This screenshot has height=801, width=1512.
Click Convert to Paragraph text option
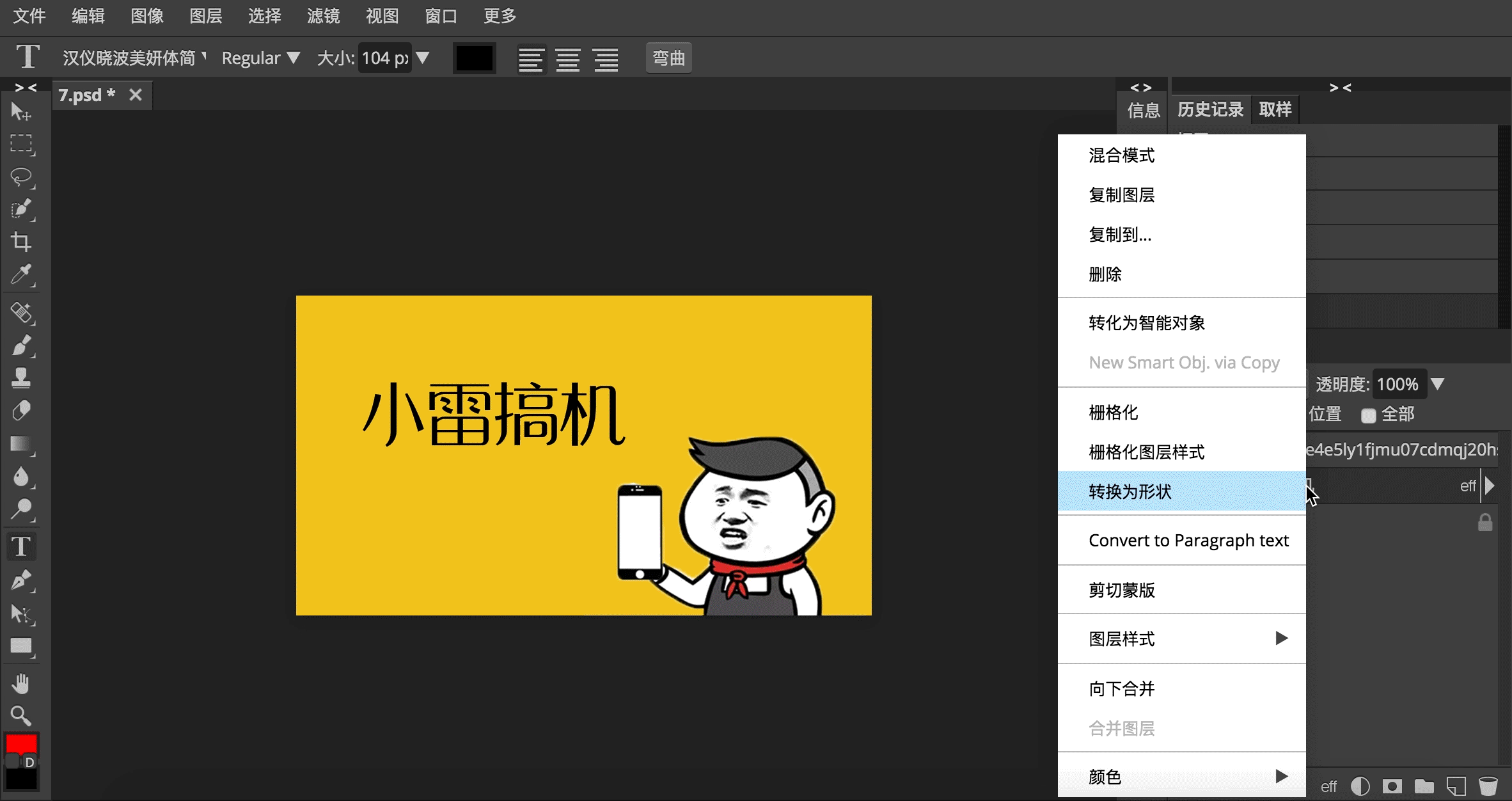click(x=1188, y=540)
